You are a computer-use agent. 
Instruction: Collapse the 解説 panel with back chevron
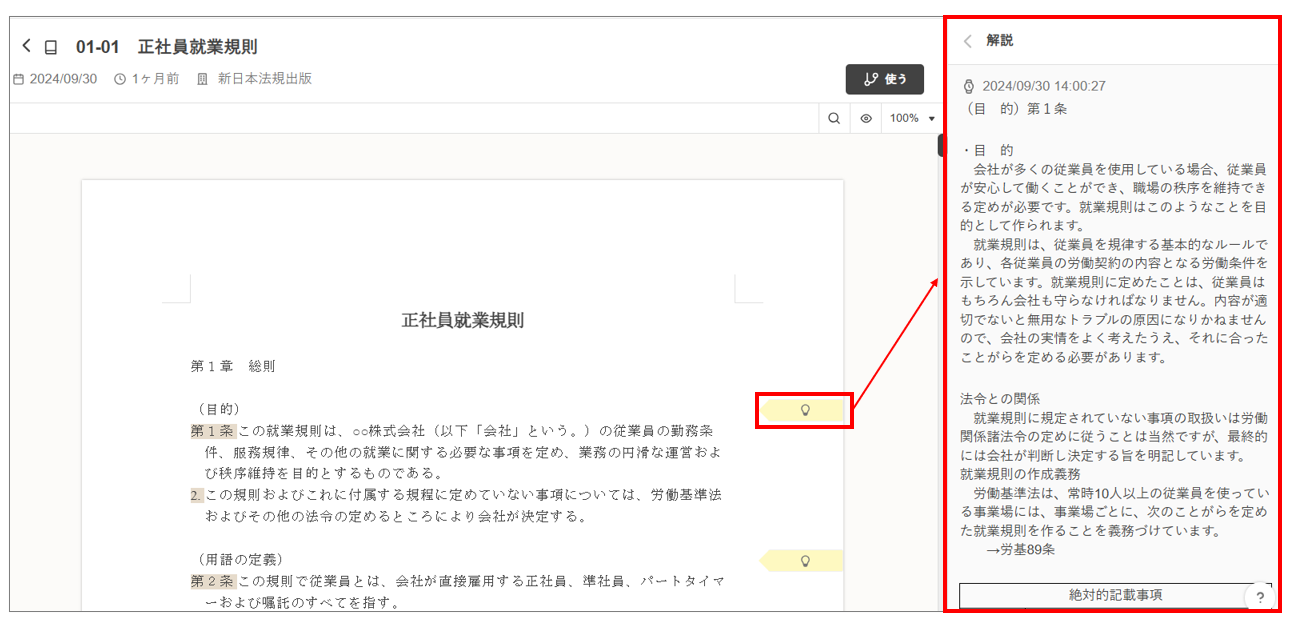[967, 41]
